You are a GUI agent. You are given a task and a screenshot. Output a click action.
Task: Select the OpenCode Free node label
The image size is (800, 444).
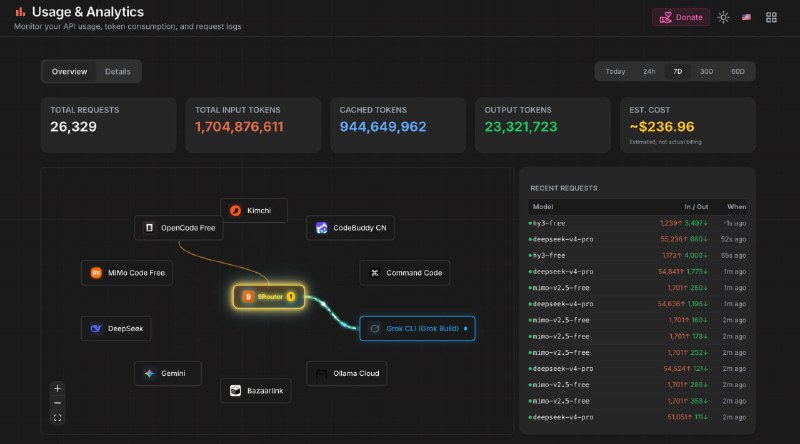[x=188, y=228]
